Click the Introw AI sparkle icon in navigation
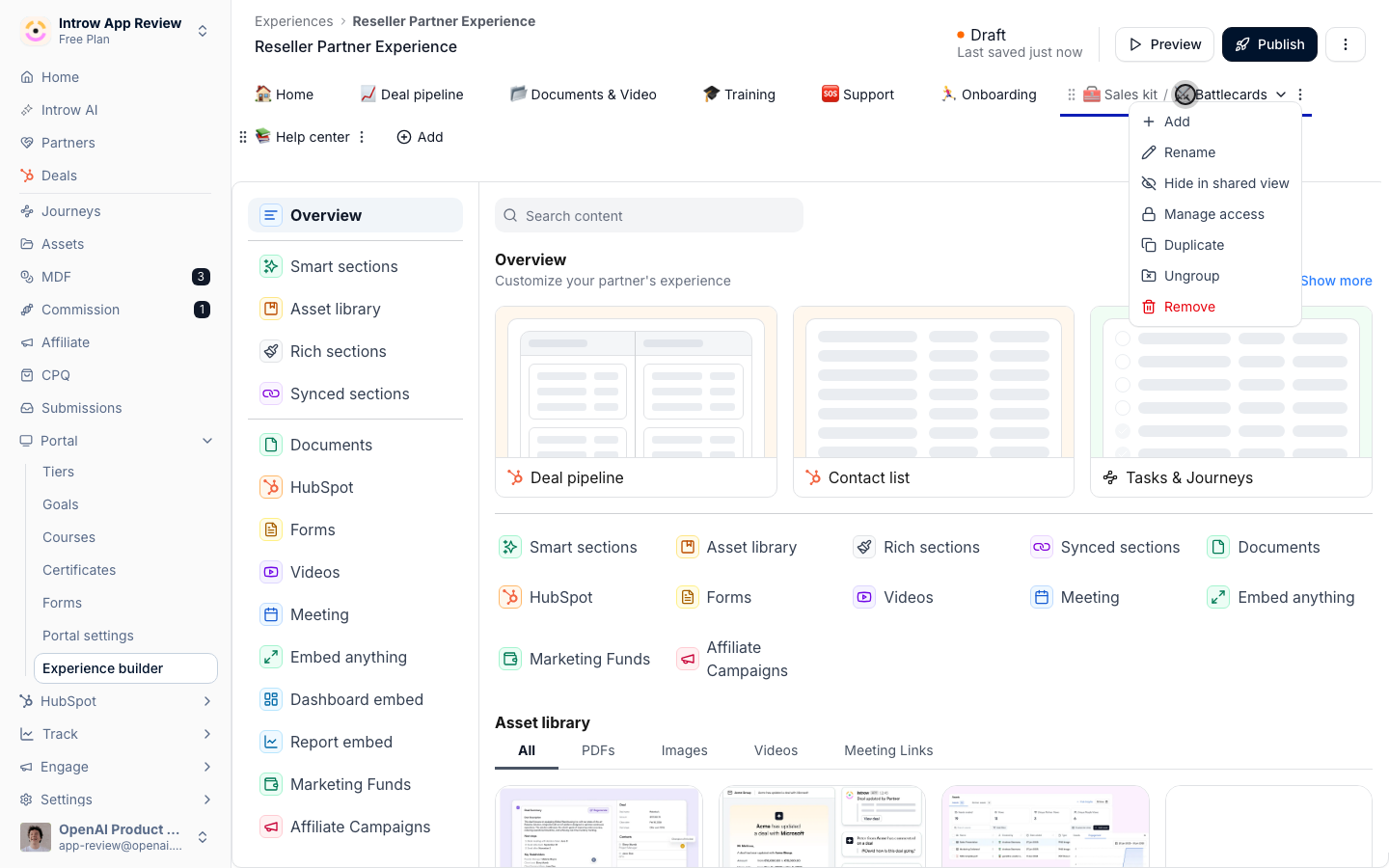The height and width of the screenshot is (868, 1389). click(27, 110)
